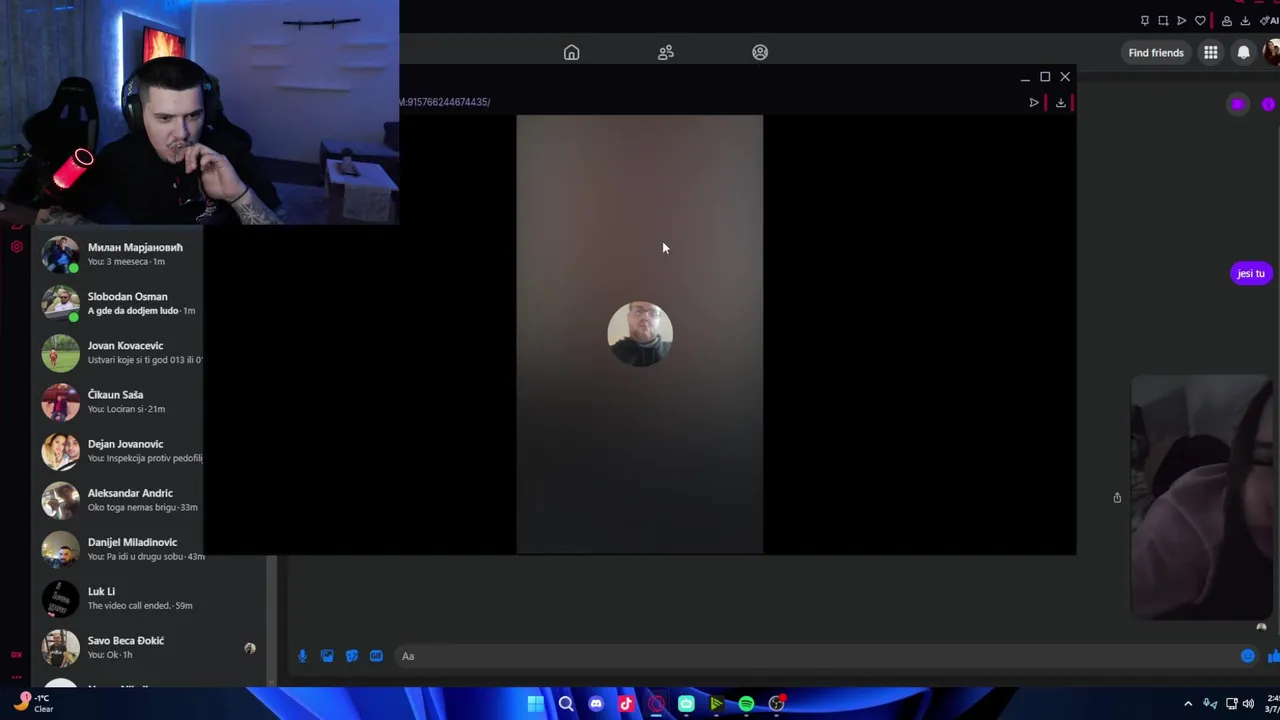Open Savo Beca Đokić chat
Viewport: 1280px width, 720px height.
(x=150, y=647)
